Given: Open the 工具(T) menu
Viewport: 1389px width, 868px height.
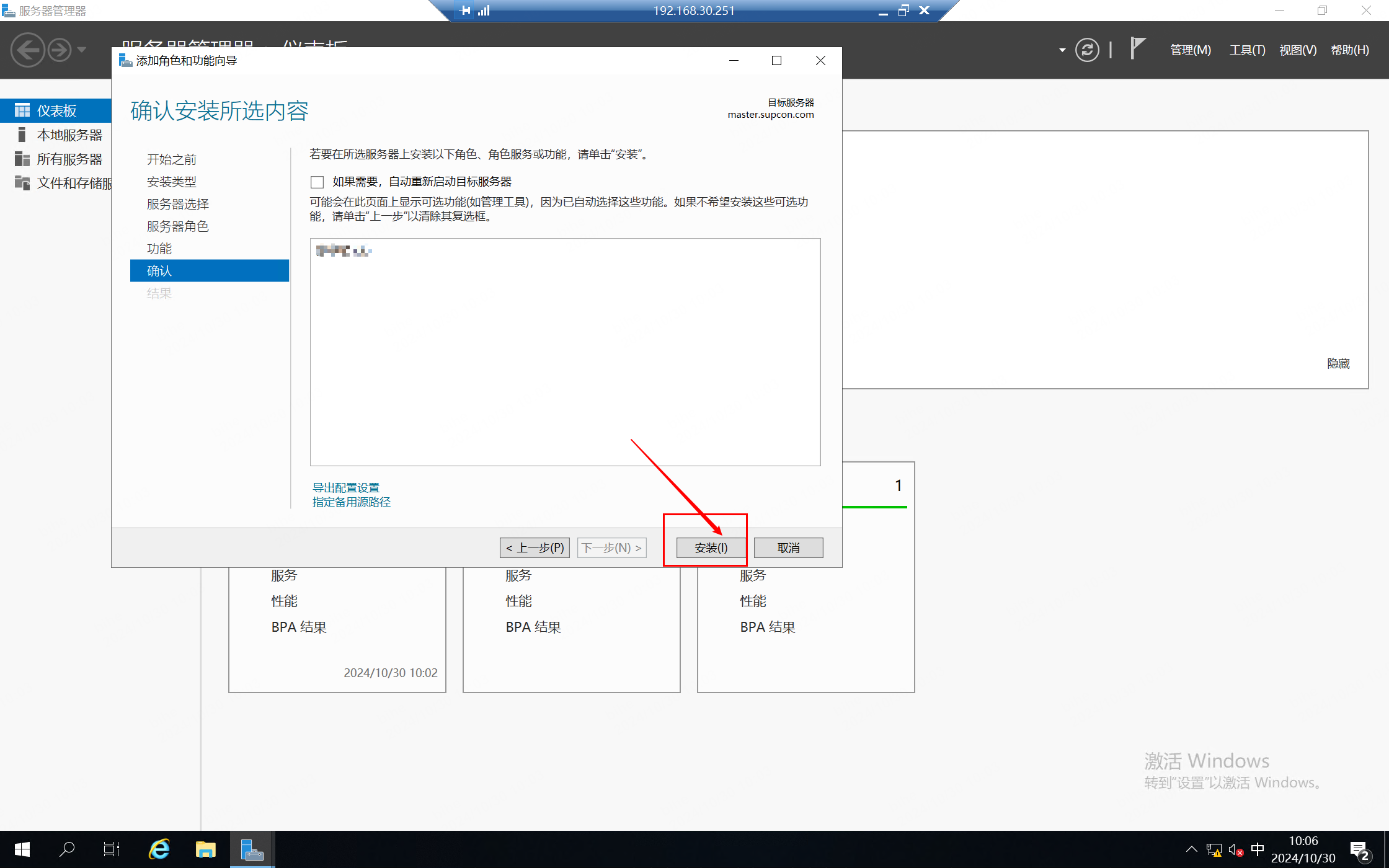Looking at the screenshot, I should pos(1247,50).
